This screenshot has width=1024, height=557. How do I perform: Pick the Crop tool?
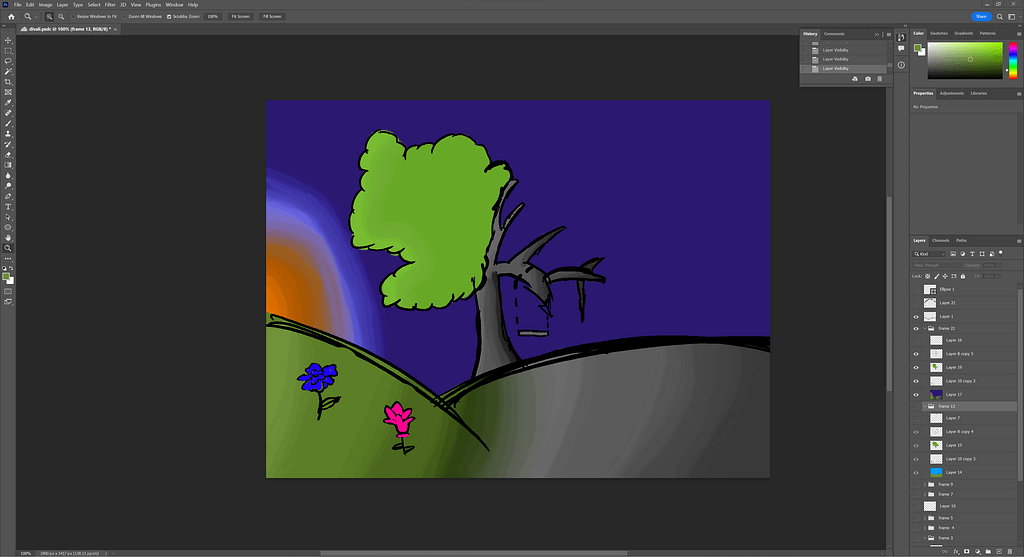[8, 82]
